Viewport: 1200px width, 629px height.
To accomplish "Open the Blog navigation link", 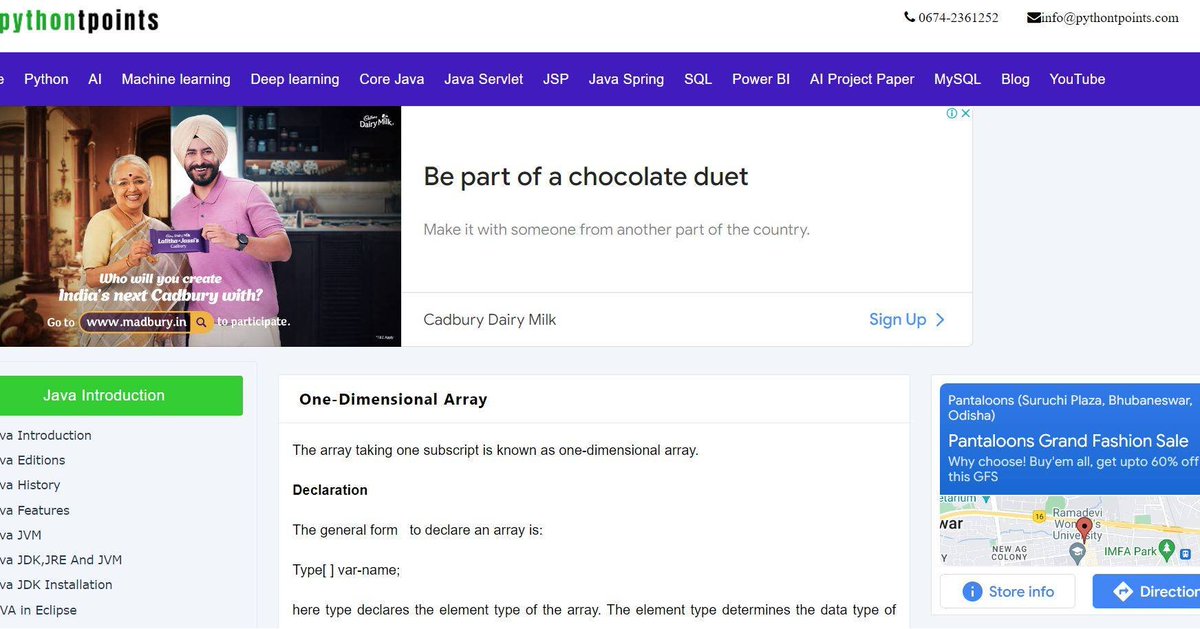I will [1015, 79].
